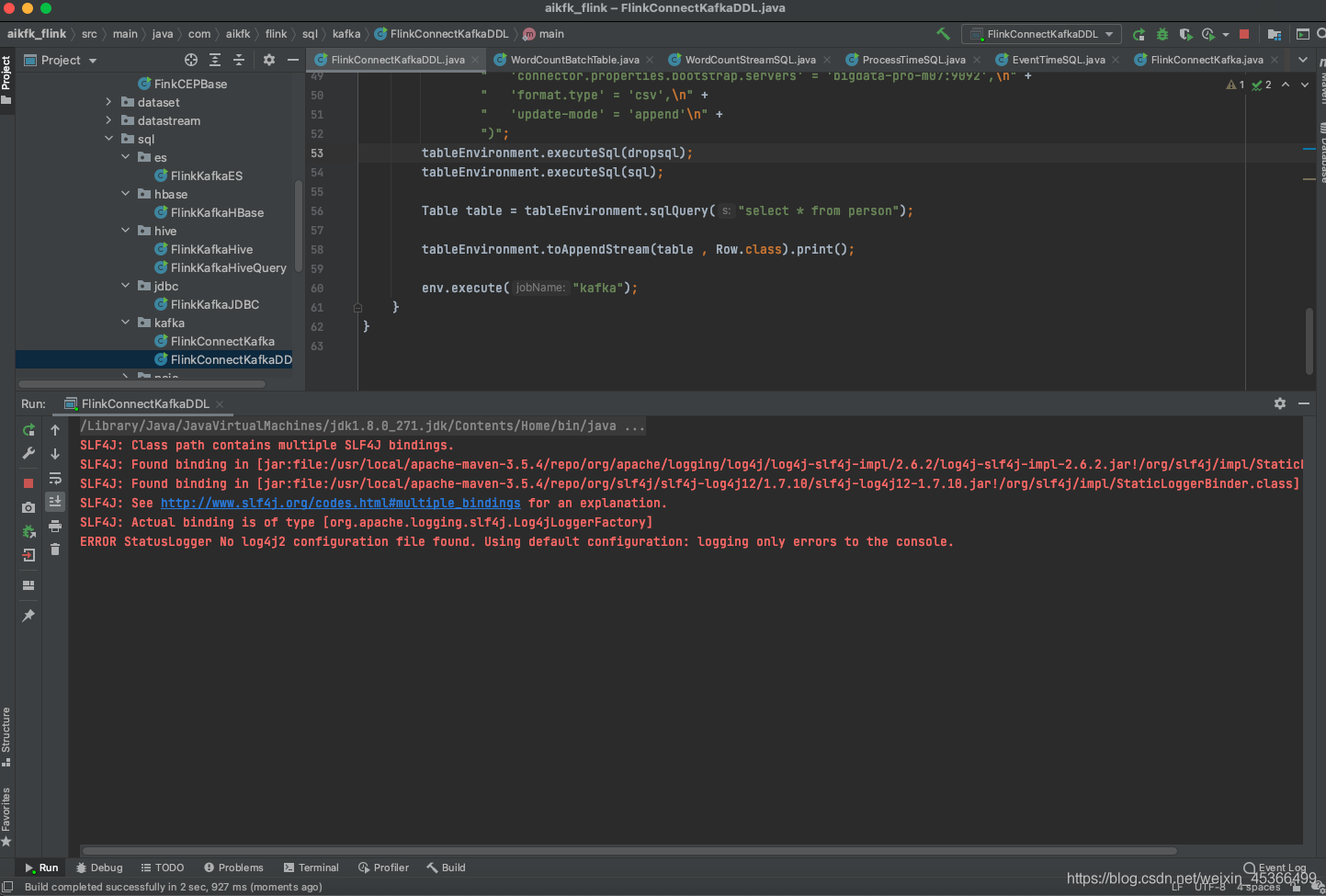This screenshot has height=896, width=1326.
Task: Rerun the program with green rerun icon
Action: pos(28,429)
